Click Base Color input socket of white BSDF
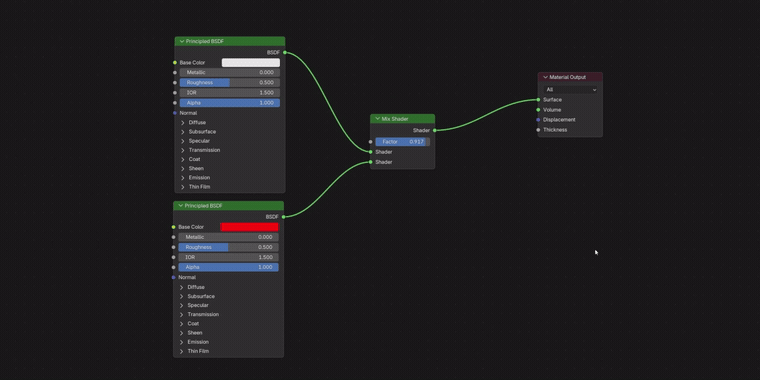 tap(175, 63)
